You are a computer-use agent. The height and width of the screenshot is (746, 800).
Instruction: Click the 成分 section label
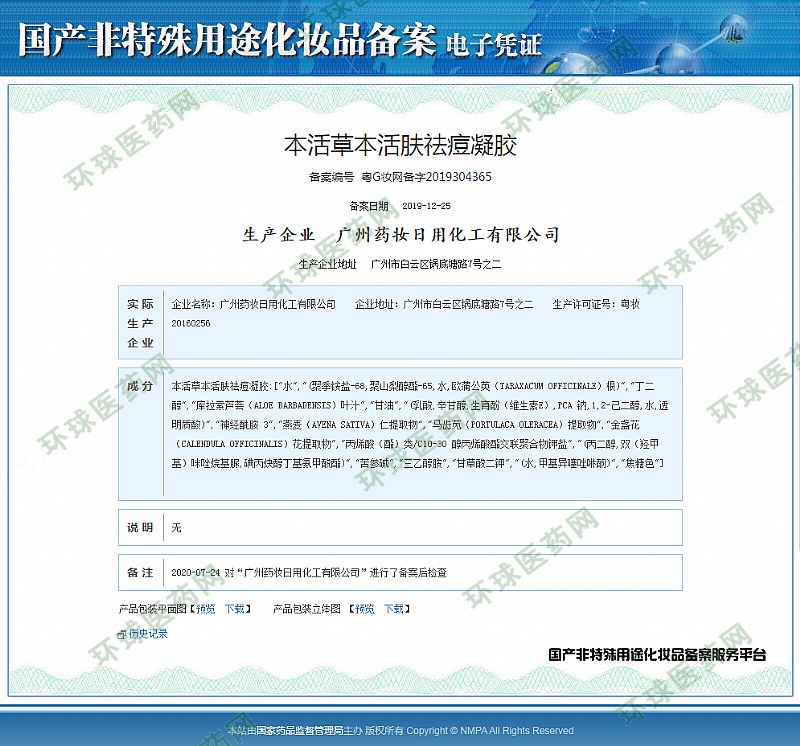coord(140,386)
